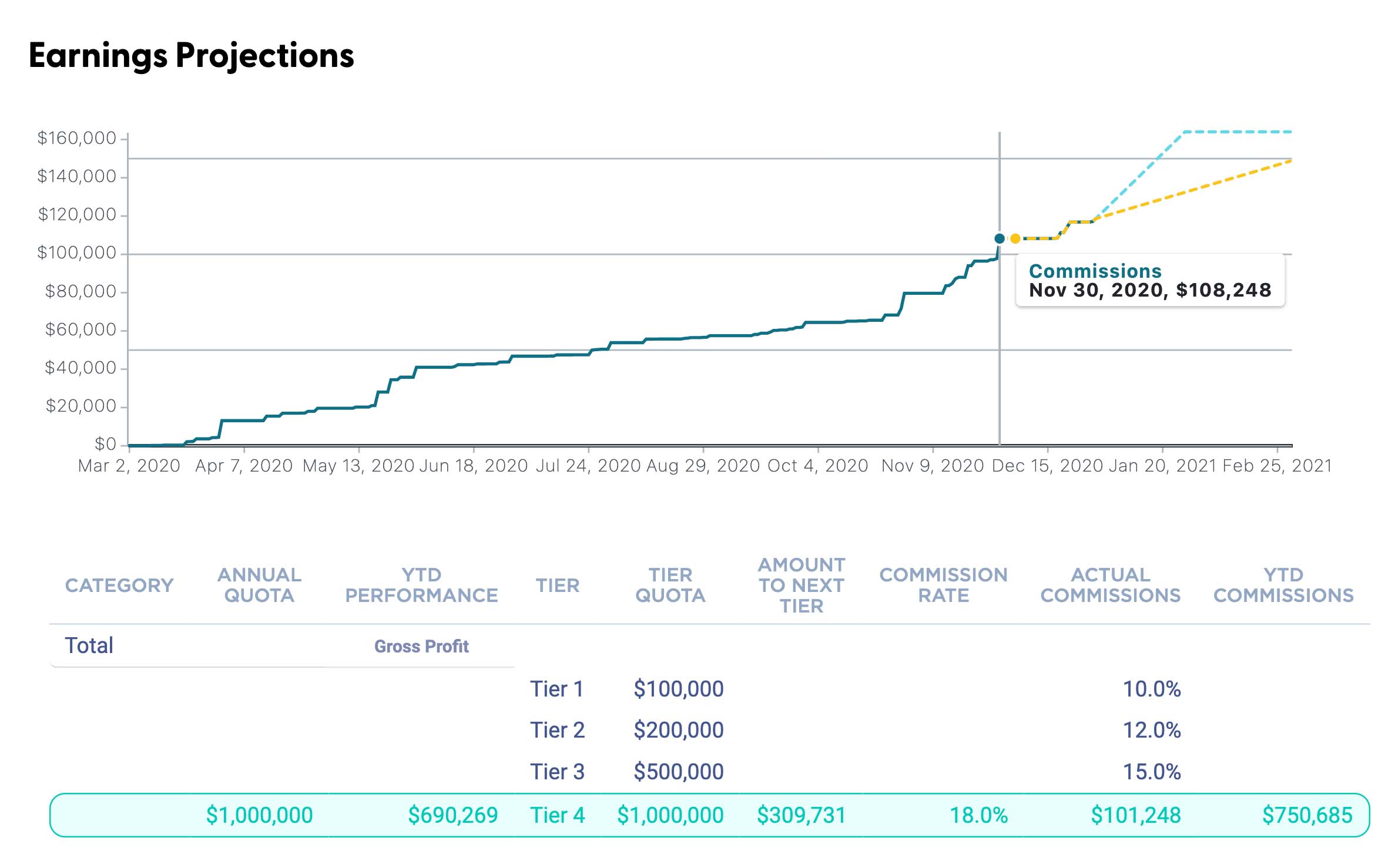
Task: Click the Actual Commissions column header
Action: pyautogui.click(x=1110, y=585)
